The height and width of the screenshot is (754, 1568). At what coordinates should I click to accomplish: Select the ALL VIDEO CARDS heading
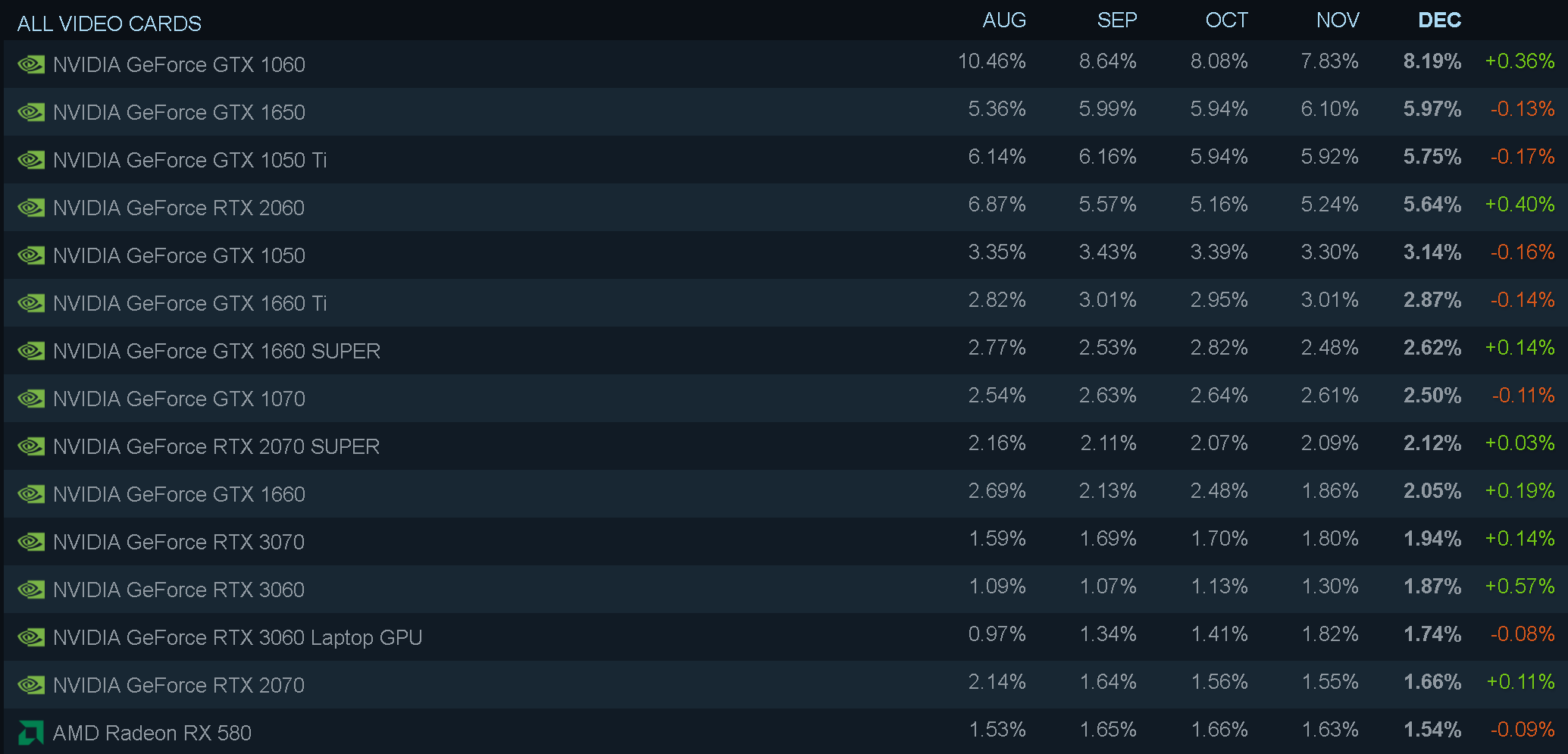[x=109, y=23]
